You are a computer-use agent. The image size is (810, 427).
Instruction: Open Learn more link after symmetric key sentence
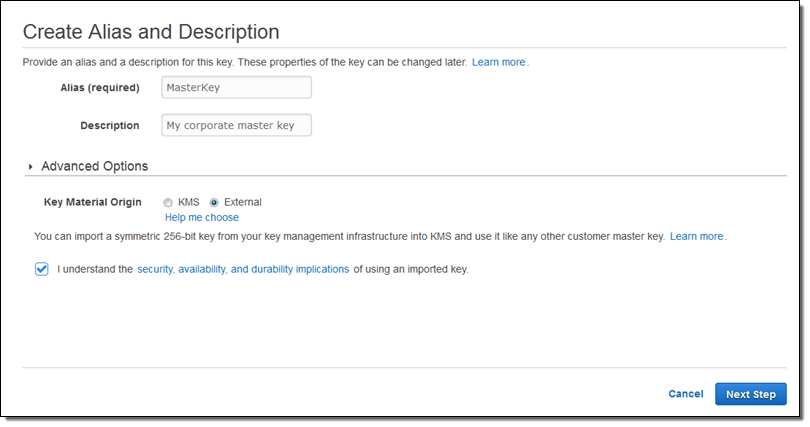(696, 236)
